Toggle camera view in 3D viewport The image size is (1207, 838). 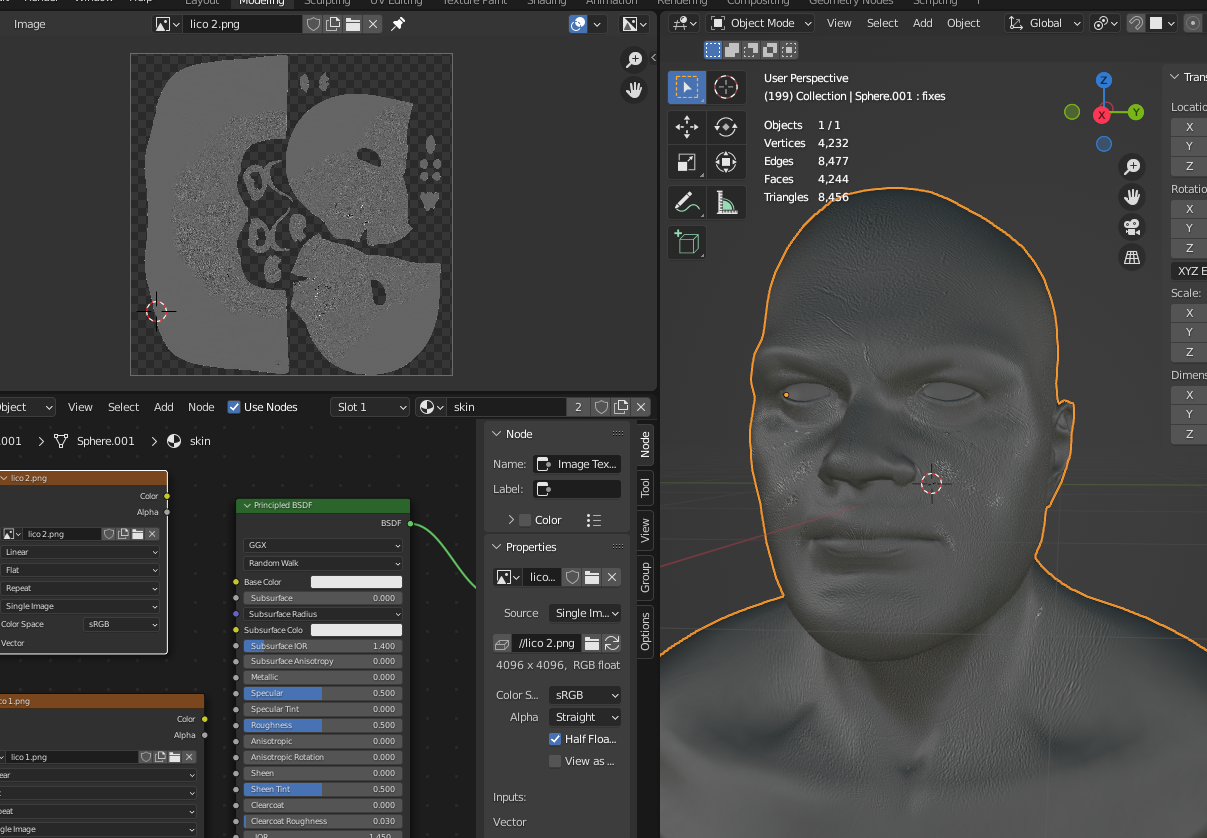point(1132,227)
